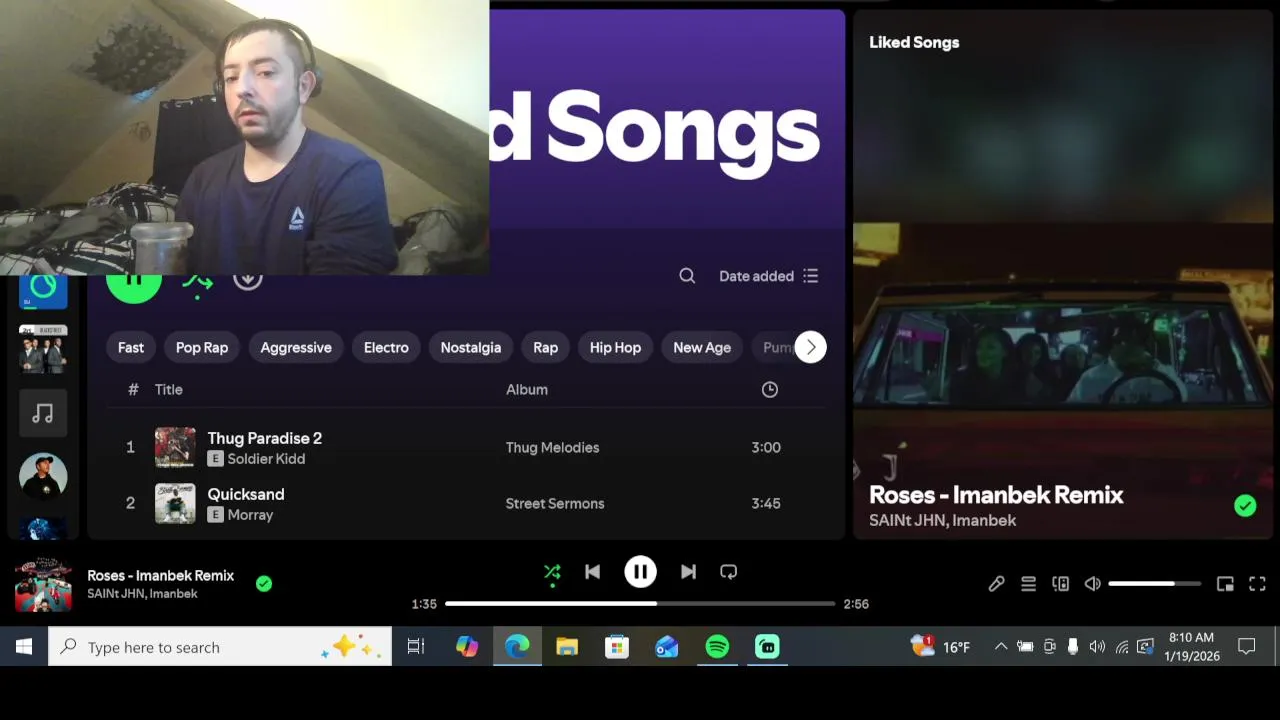Mute Spotify volume speaker icon

(1093, 584)
